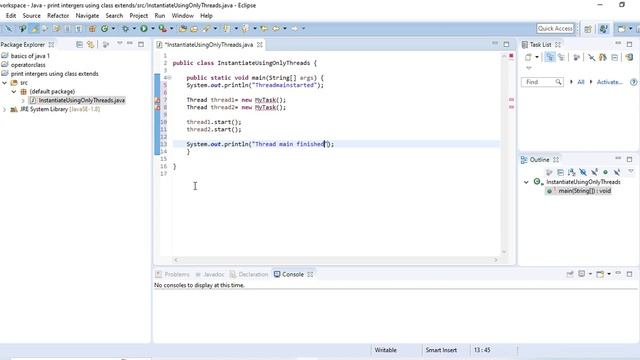Screen dimensions: 640x360
Task: Click the Quick Access input field
Action: (555, 29)
